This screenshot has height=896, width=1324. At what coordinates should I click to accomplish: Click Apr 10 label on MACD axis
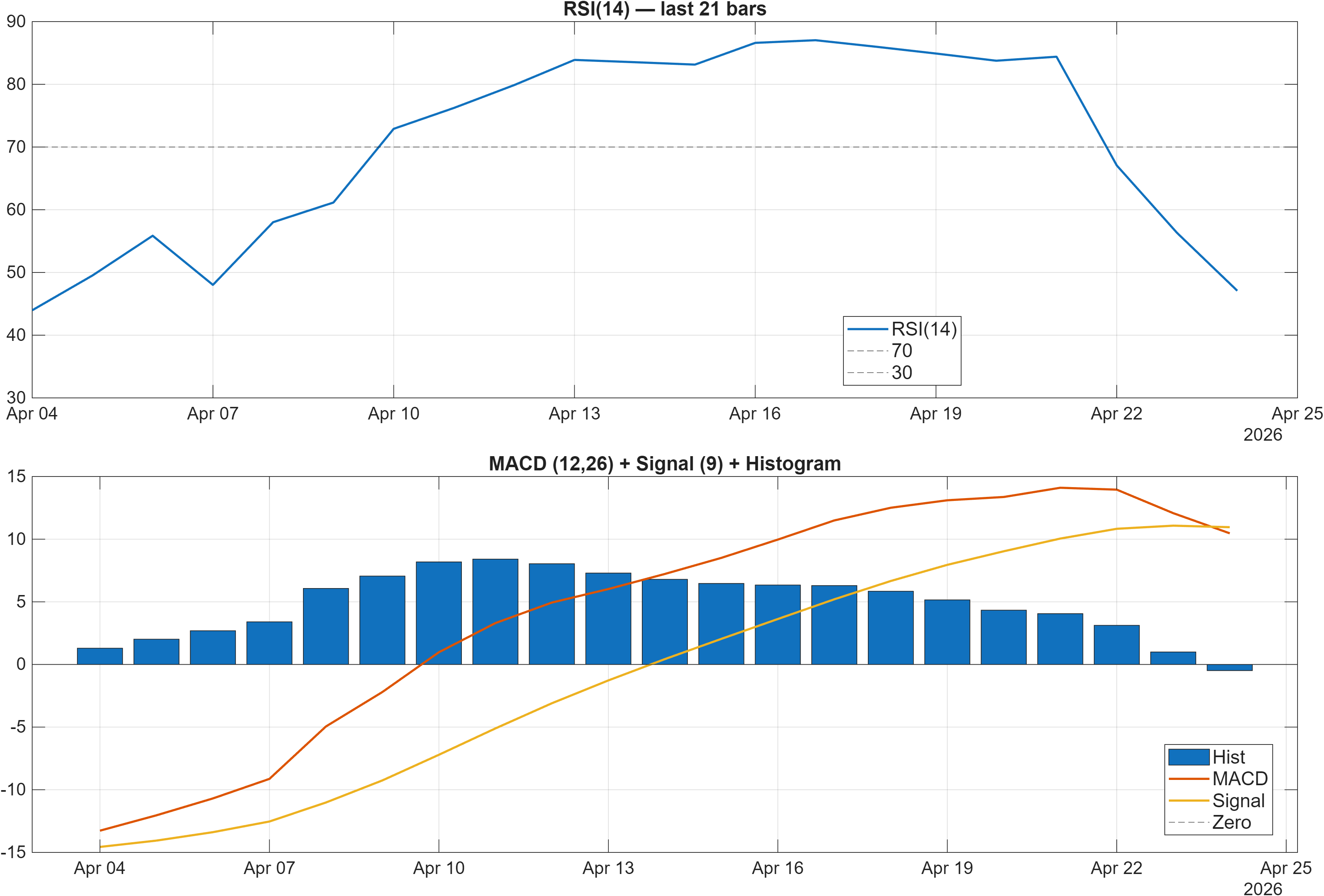click(x=439, y=869)
